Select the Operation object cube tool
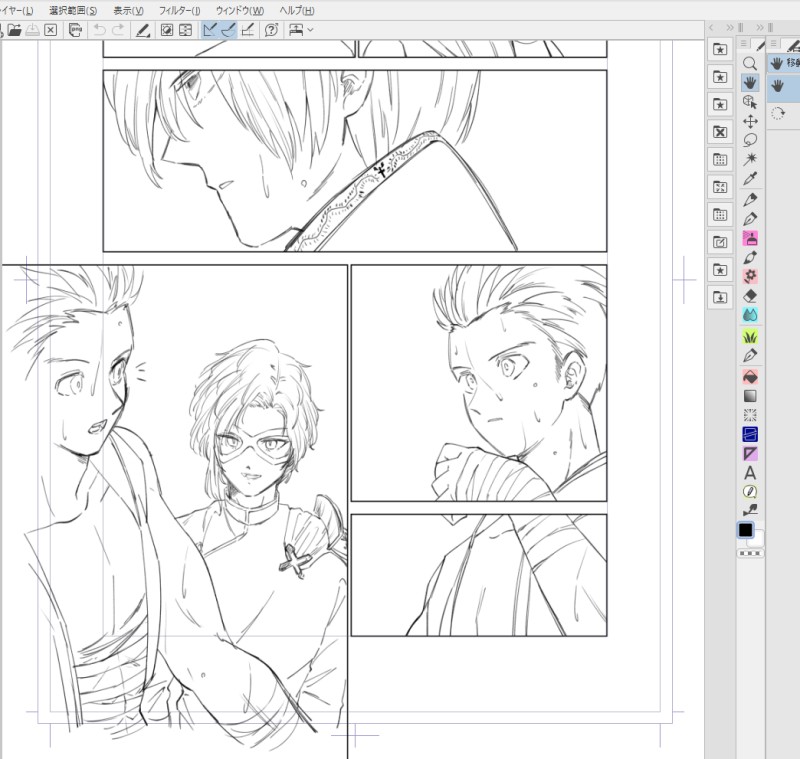800x759 pixels. 749,102
